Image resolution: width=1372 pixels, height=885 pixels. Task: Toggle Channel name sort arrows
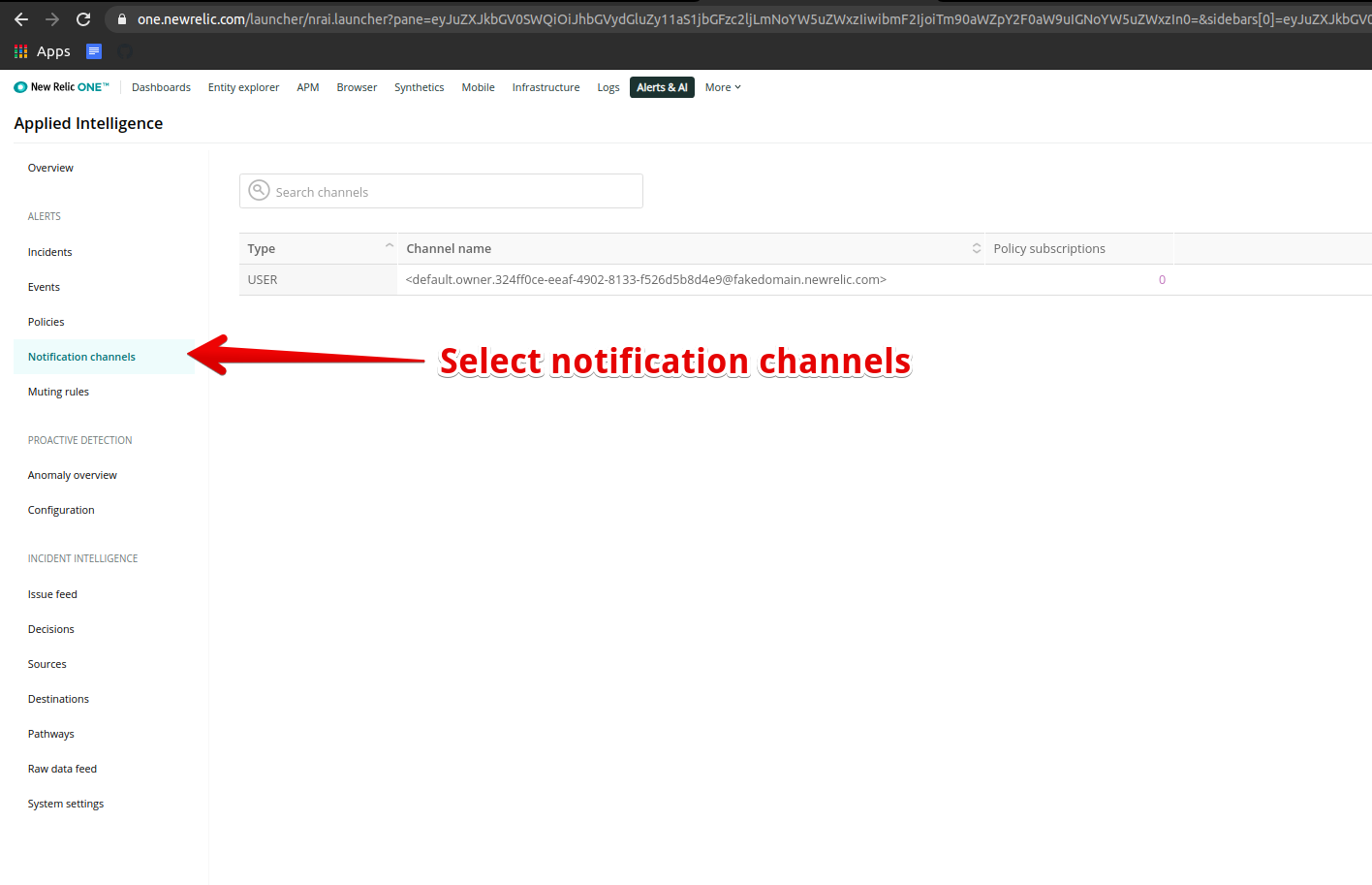point(977,248)
